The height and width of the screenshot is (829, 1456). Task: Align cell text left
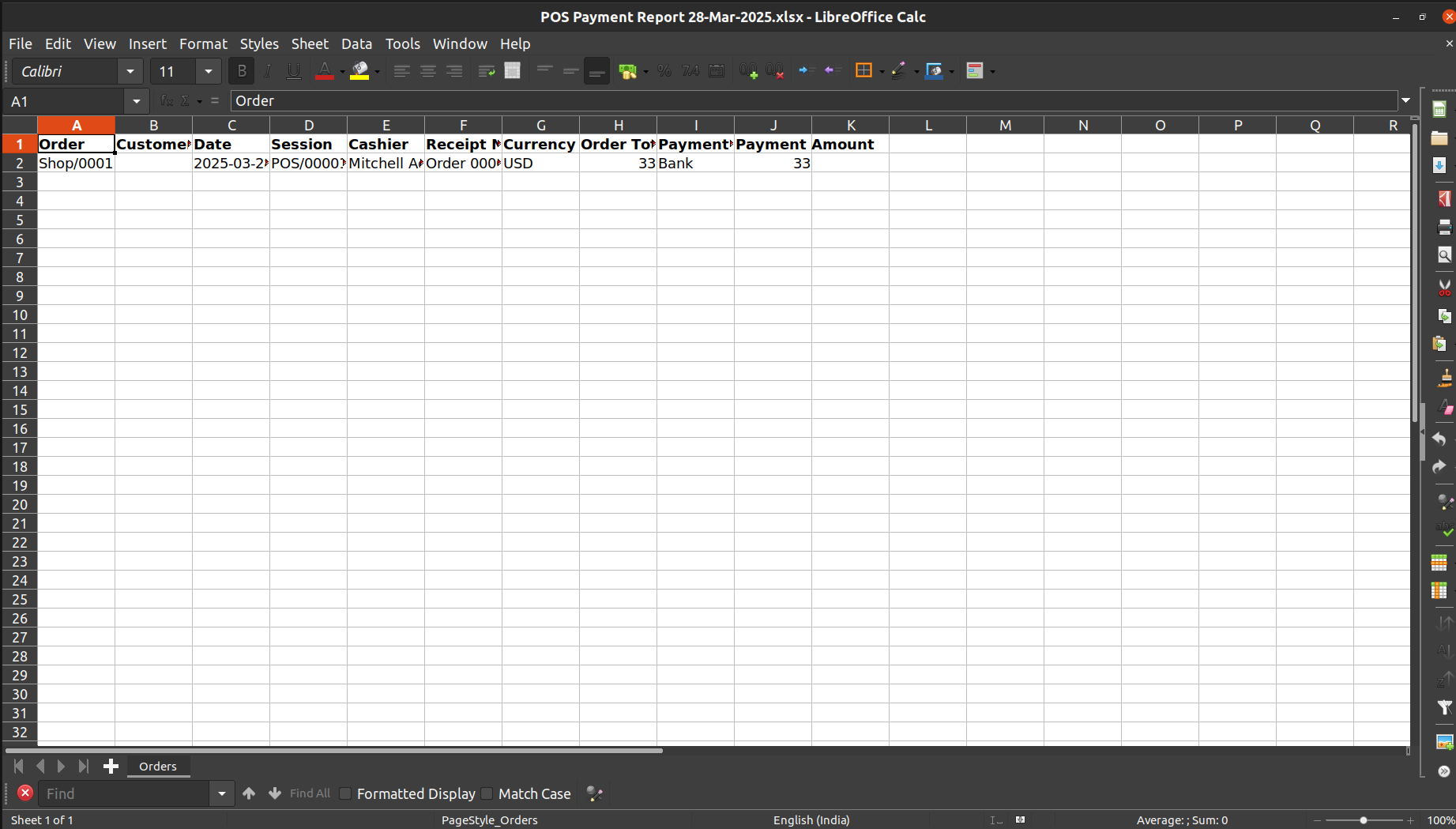pos(401,71)
